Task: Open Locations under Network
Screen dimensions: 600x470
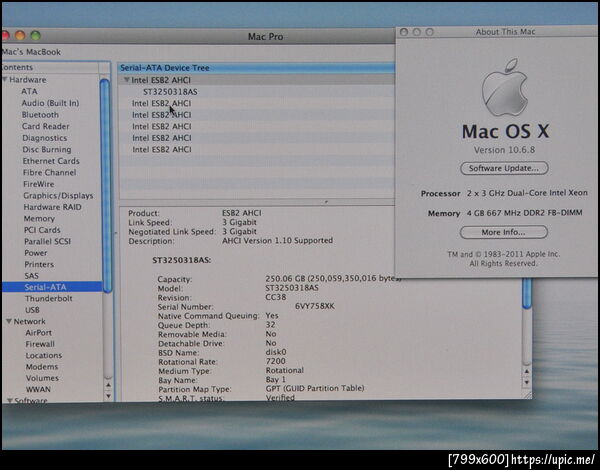Action: coord(44,355)
